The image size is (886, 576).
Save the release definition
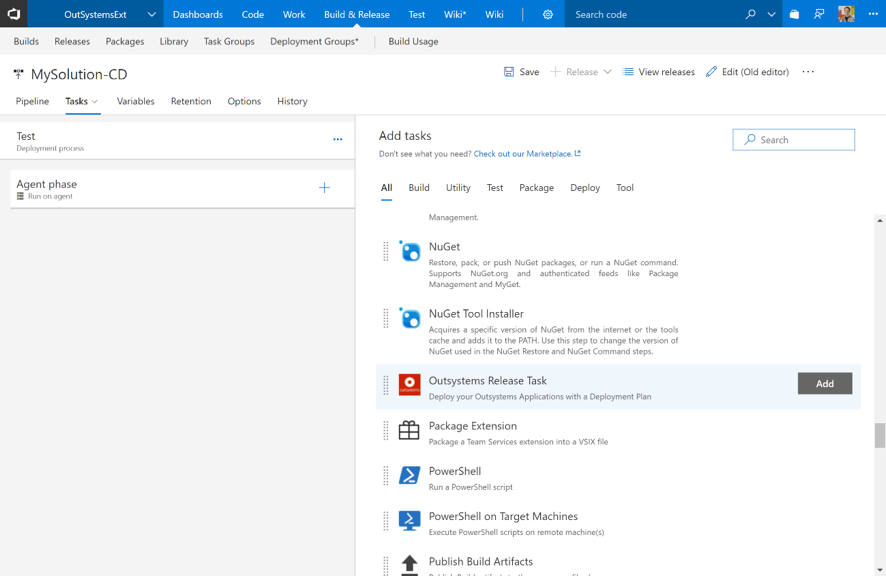pos(521,72)
